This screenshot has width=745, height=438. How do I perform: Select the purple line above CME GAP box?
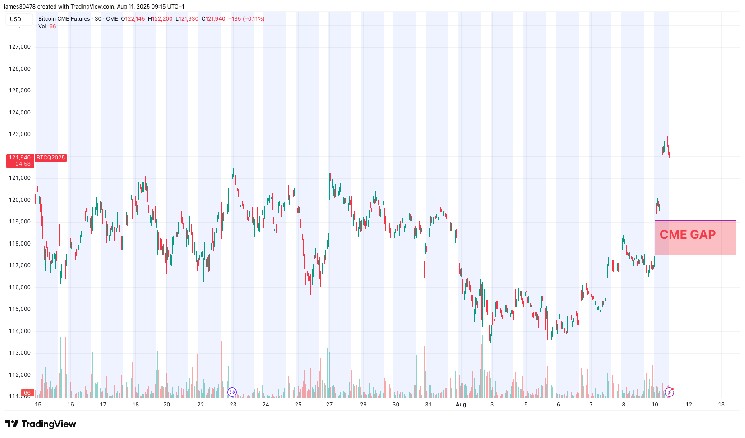(x=695, y=220)
